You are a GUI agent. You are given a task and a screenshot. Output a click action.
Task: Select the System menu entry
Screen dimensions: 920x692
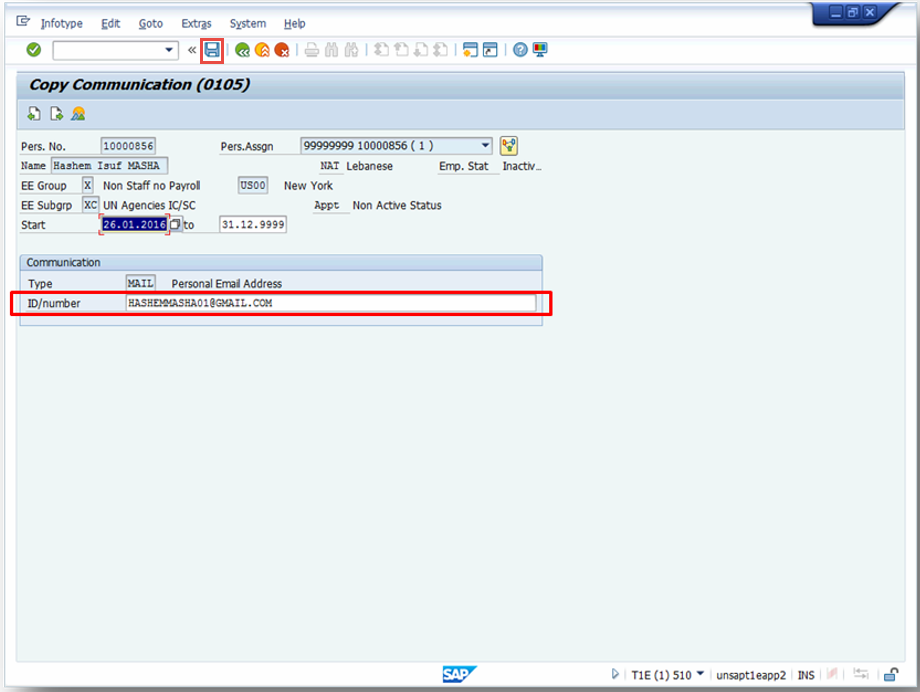tap(247, 23)
